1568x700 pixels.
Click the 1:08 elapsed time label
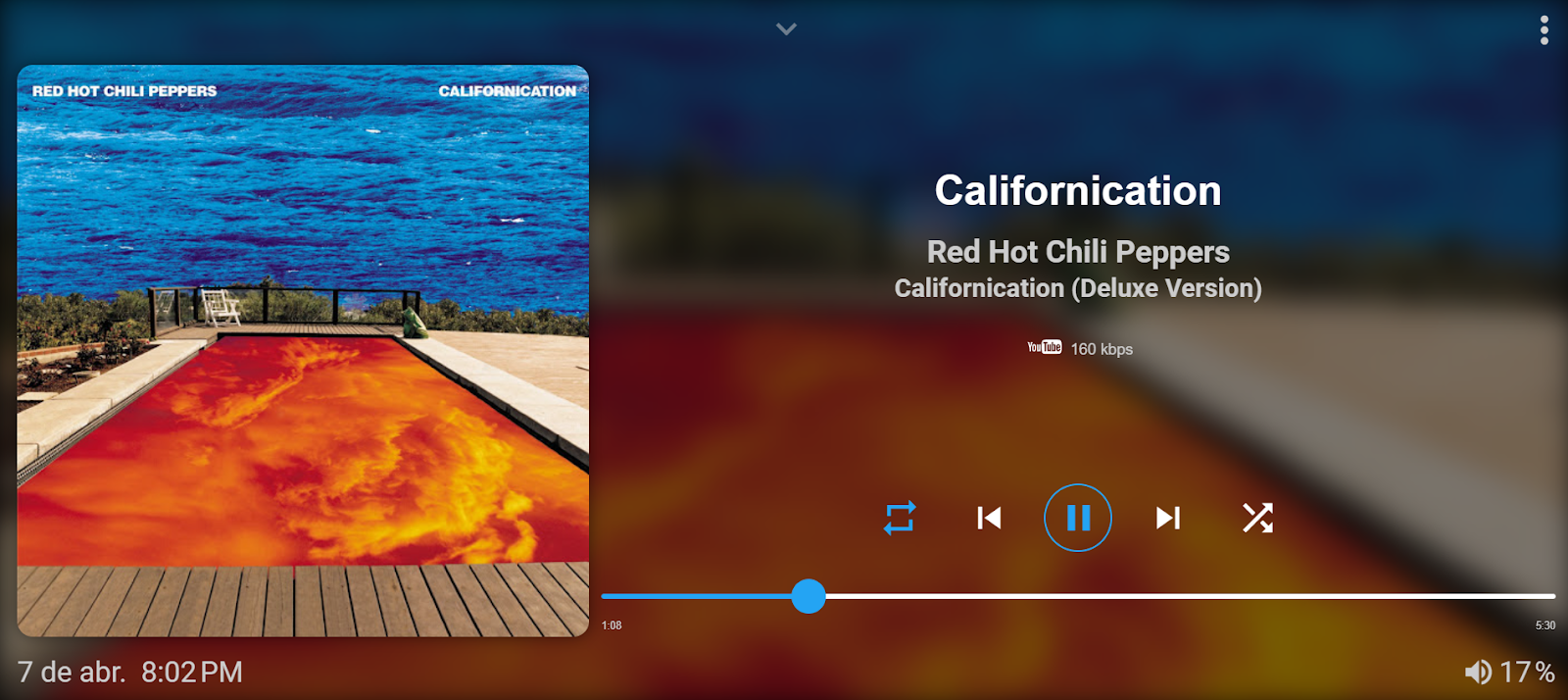coord(612,625)
